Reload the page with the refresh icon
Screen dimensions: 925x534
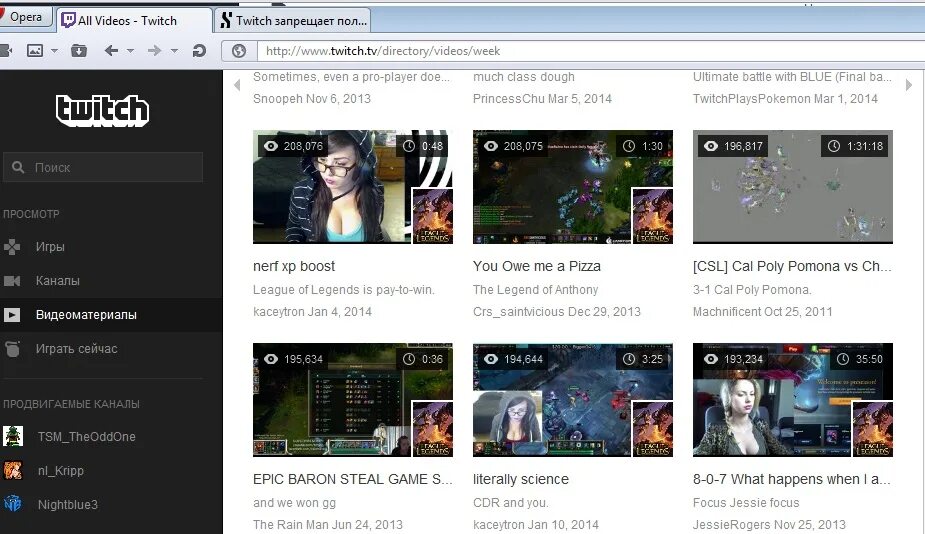(199, 51)
